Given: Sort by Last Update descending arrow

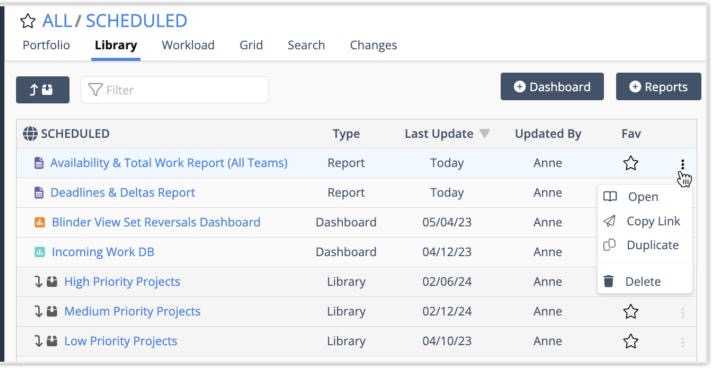Looking at the screenshot, I should (485, 134).
